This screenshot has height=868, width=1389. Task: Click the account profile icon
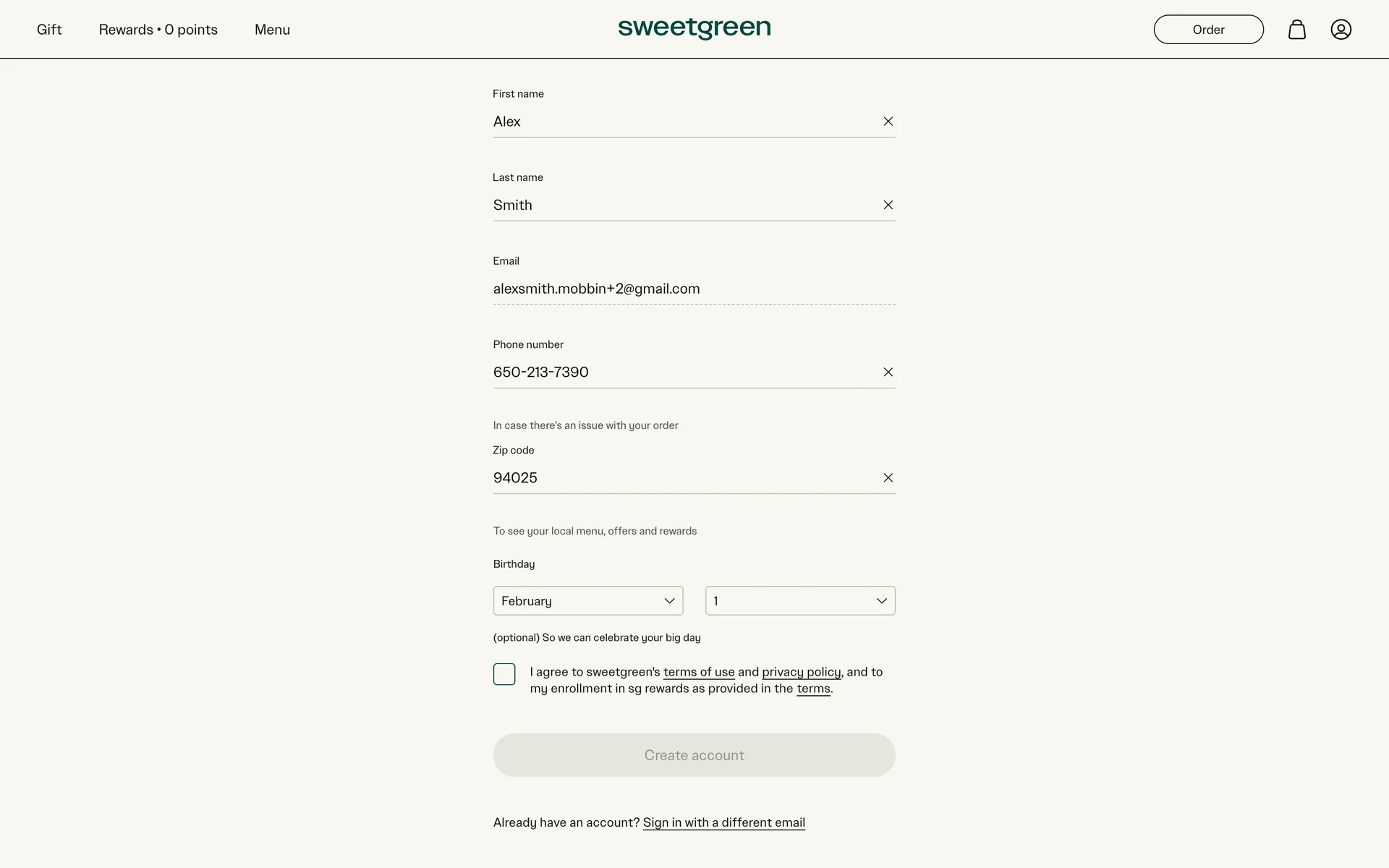pyautogui.click(x=1341, y=30)
